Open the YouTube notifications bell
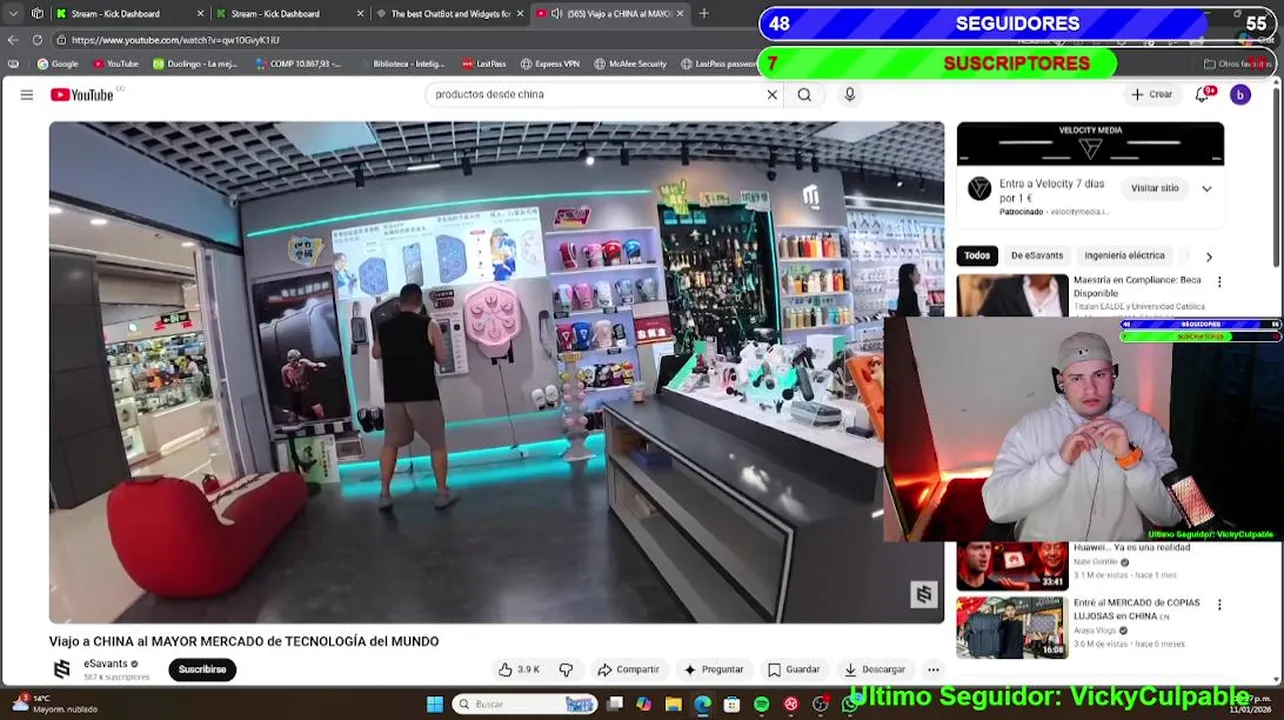Image resolution: width=1284 pixels, height=720 pixels. 1202,94
